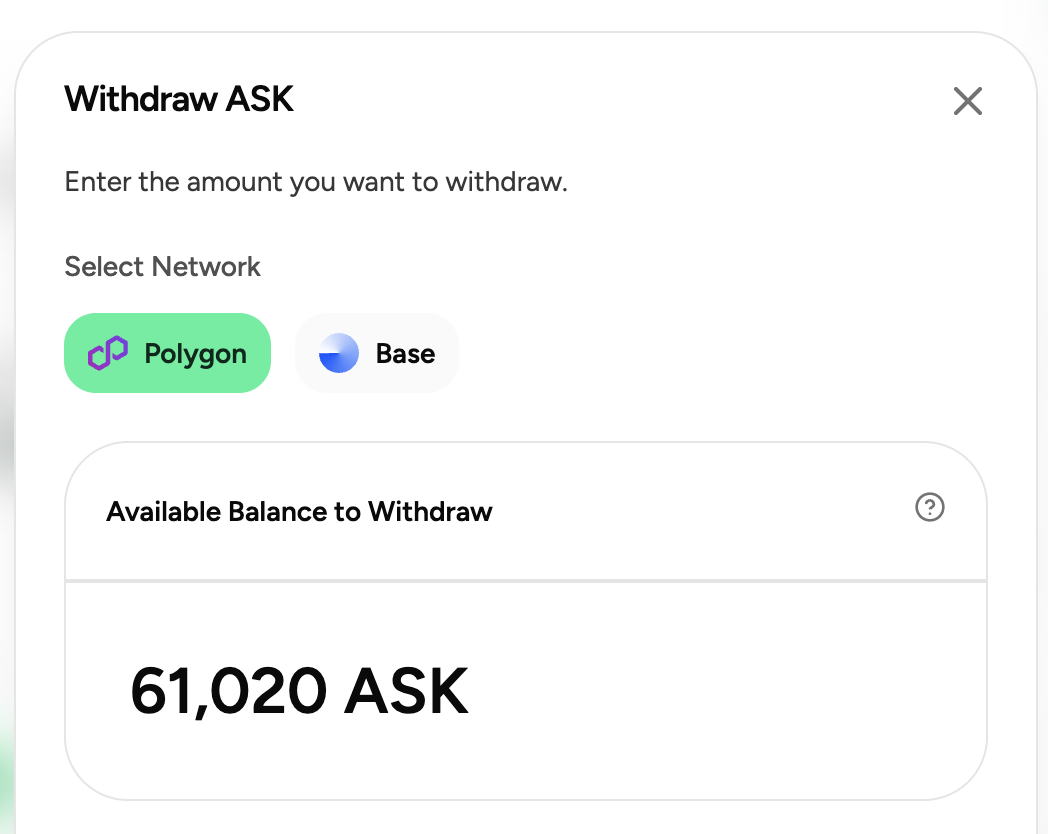Screen dimensions: 1048x834
Task: Click the withdraw amount instruction text
Action: click(x=316, y=182)
